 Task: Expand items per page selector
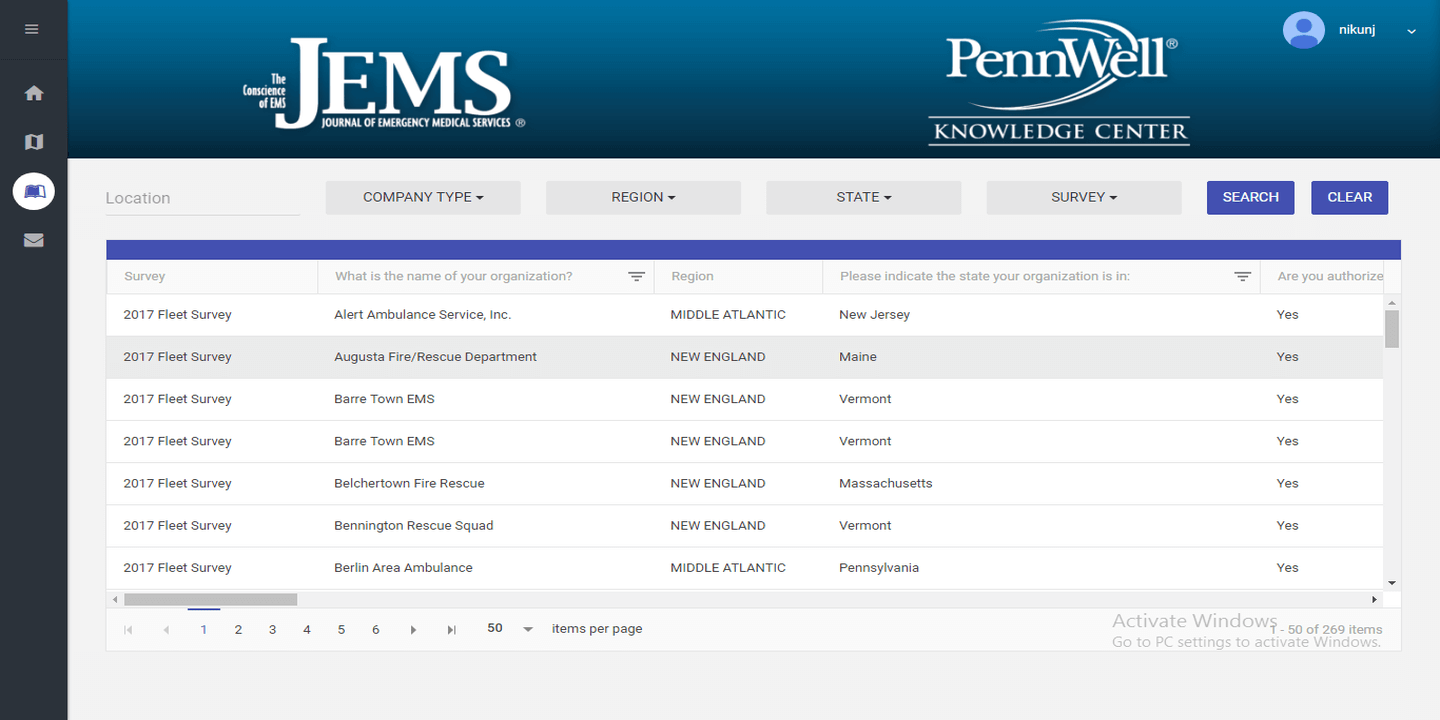pyautogui.click(x=528, y=629)
